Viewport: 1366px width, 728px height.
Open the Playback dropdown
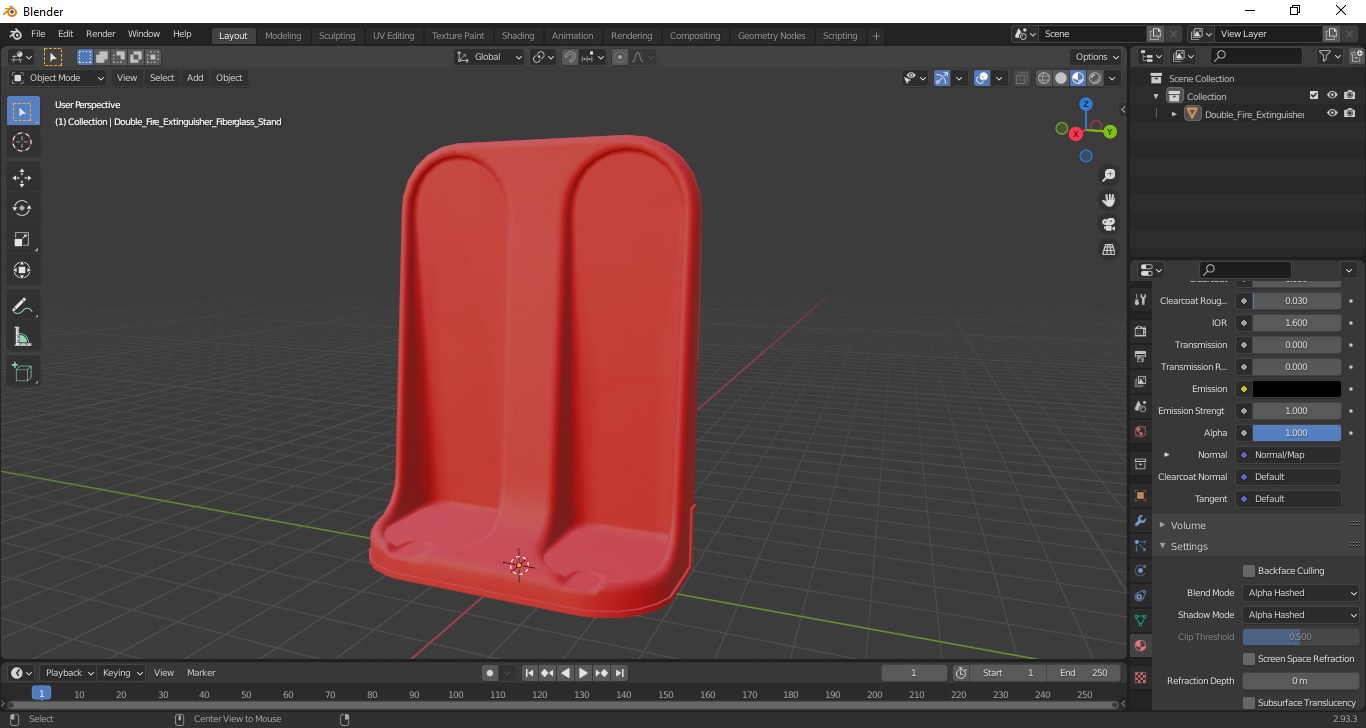coord(68,673)
